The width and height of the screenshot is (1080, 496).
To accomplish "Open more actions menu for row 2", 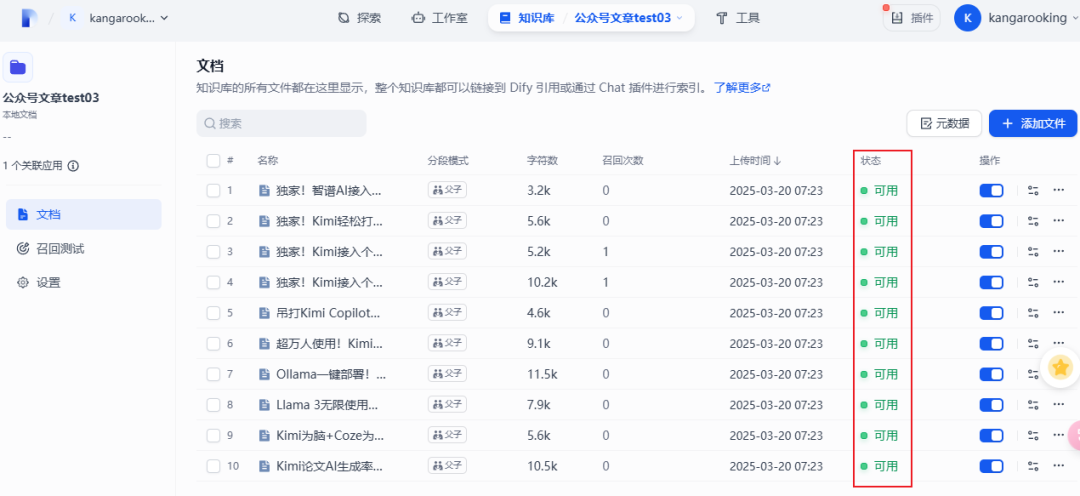I will [x=1059, y=221].
